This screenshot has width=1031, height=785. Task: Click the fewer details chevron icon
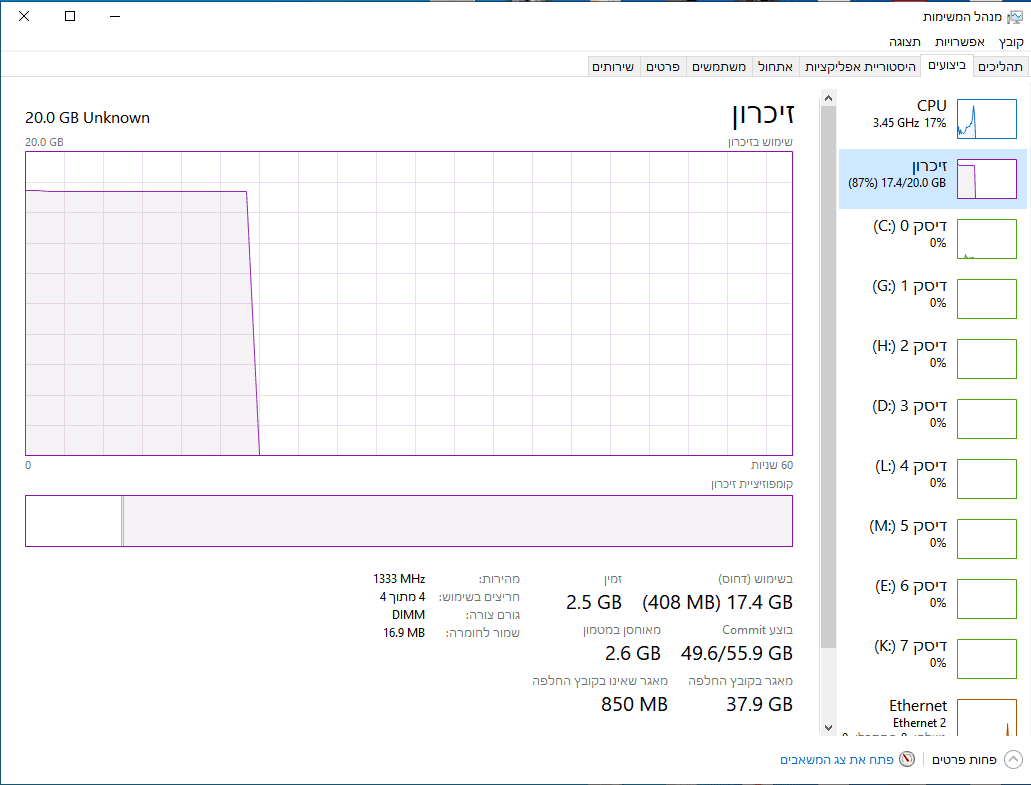(x=1013, y=759)
